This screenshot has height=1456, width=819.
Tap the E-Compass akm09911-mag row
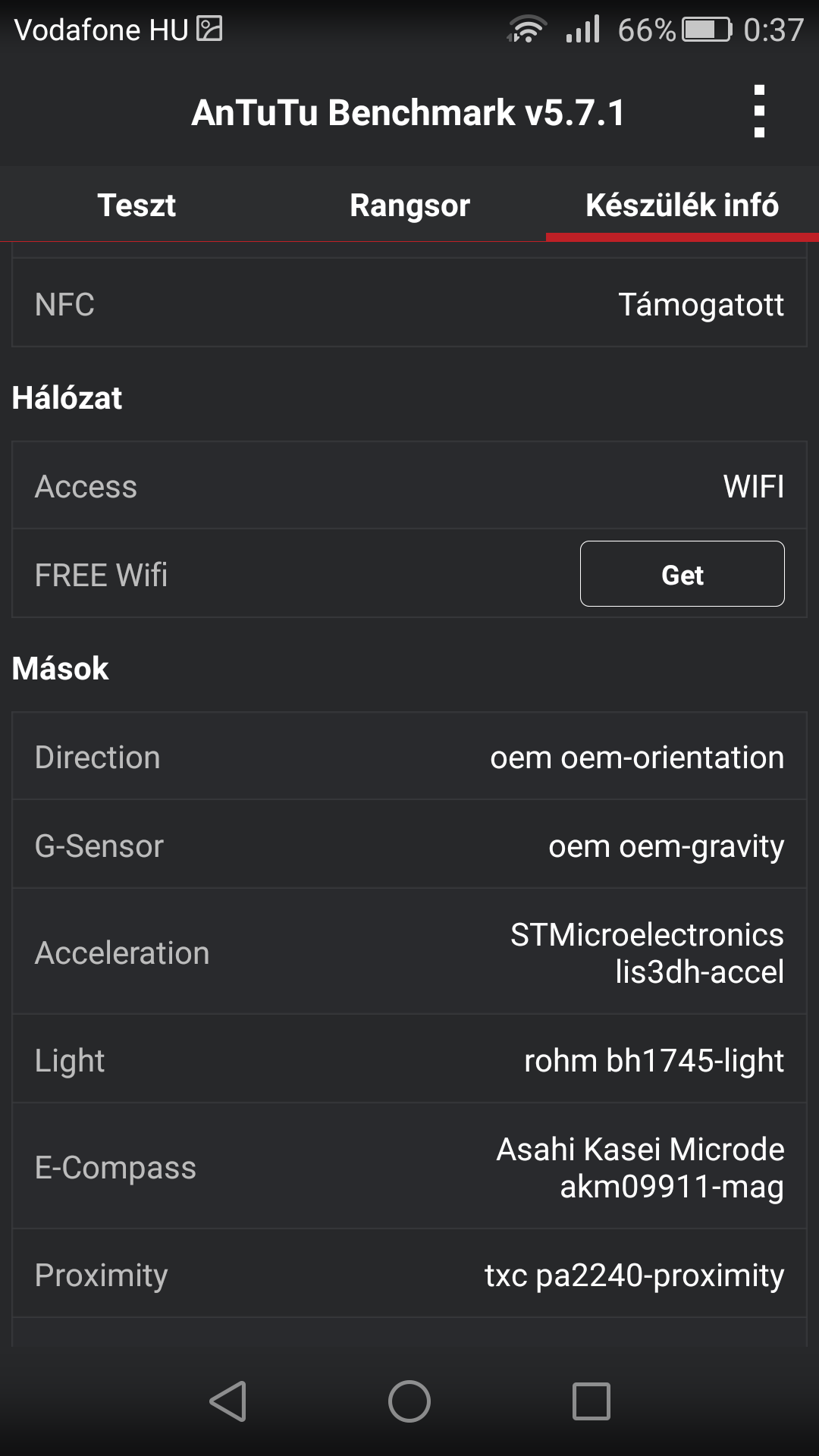click(x=409, y=1167)
